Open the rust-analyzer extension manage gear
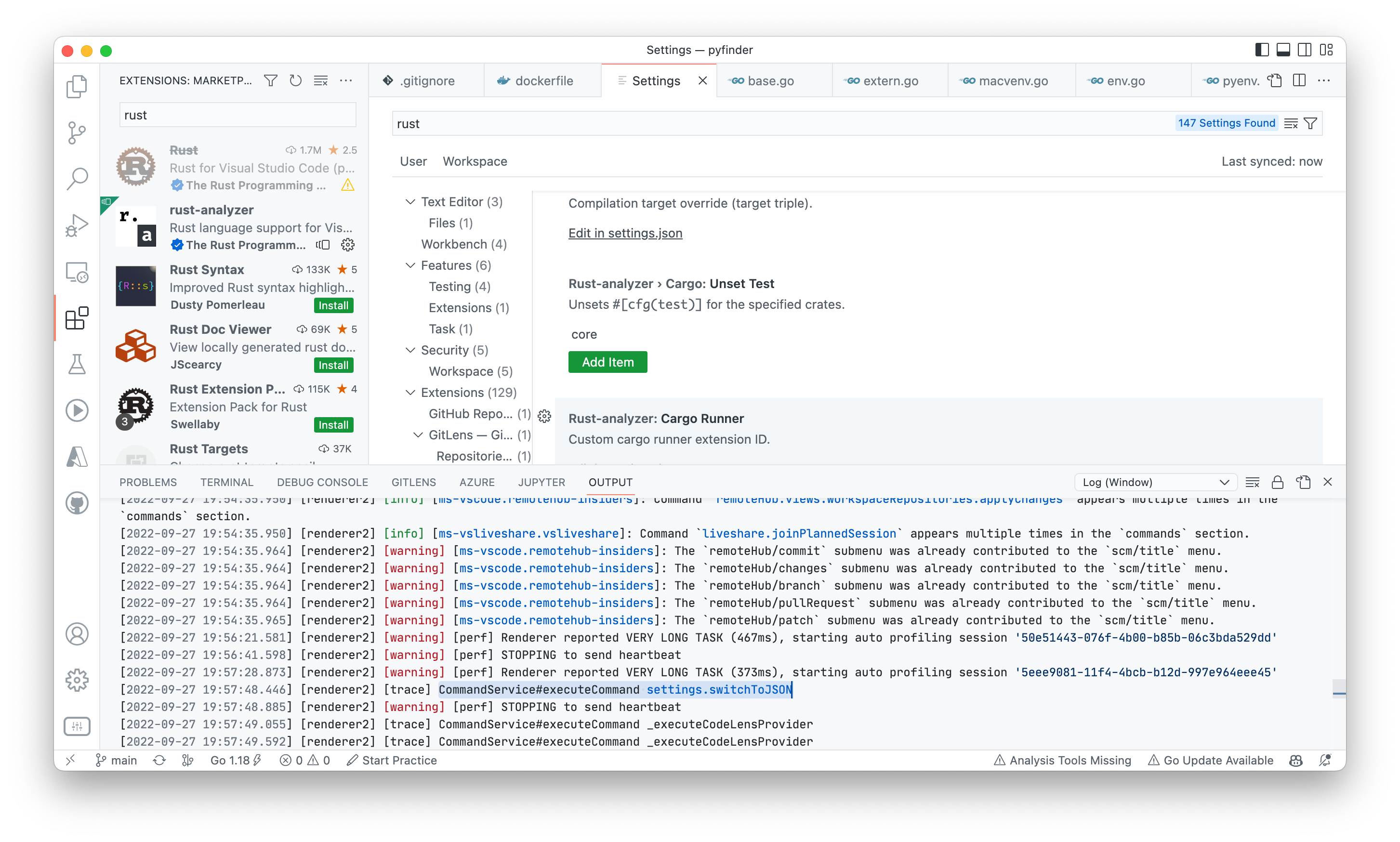The width and height of the screenshot is (1400, 842). [348, 245]
